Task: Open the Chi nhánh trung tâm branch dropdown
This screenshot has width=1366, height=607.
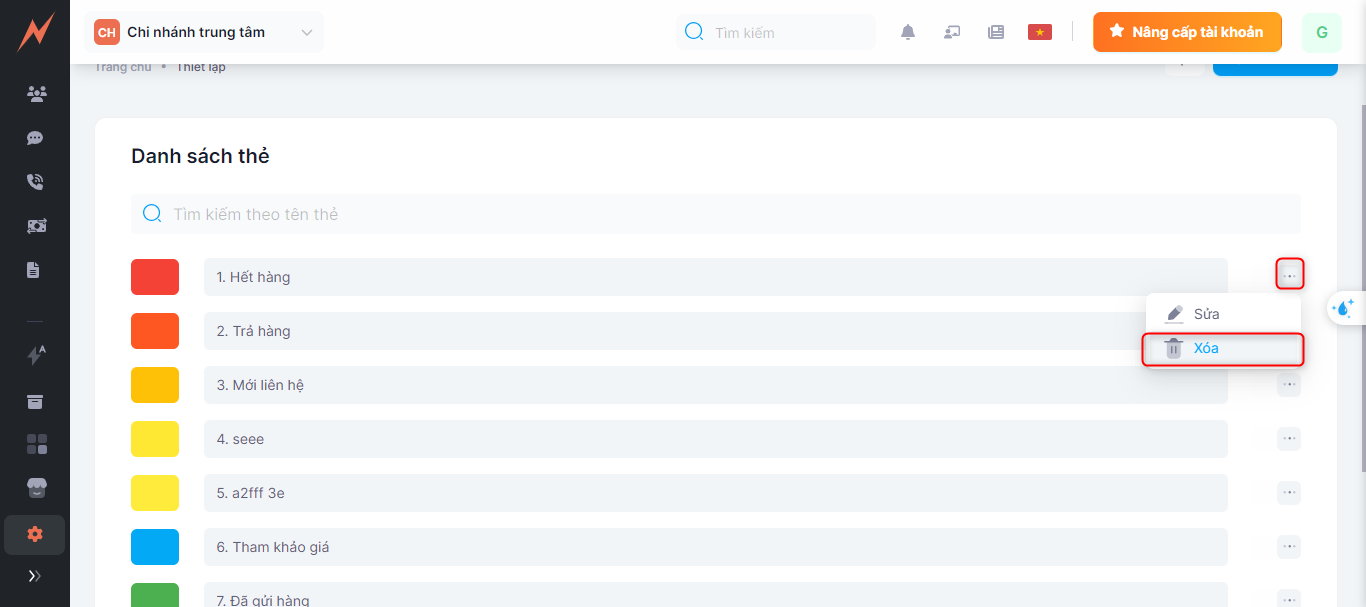Action: pyautogui.click(x=204, y=32)
